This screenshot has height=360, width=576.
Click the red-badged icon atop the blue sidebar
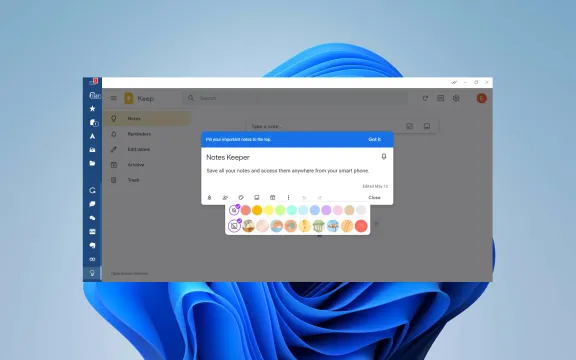click(93, 82)
